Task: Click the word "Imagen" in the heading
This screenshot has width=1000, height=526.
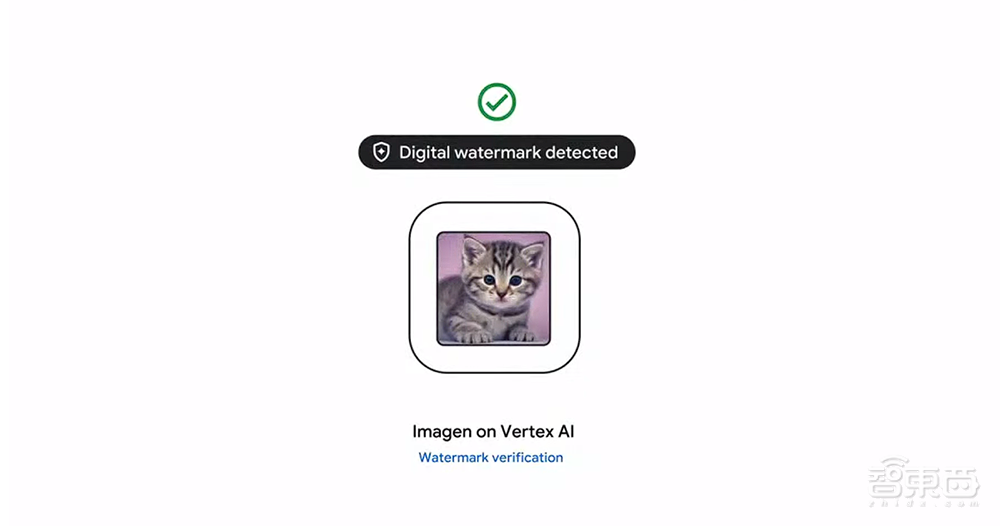Action: click(x=442, y=432)
